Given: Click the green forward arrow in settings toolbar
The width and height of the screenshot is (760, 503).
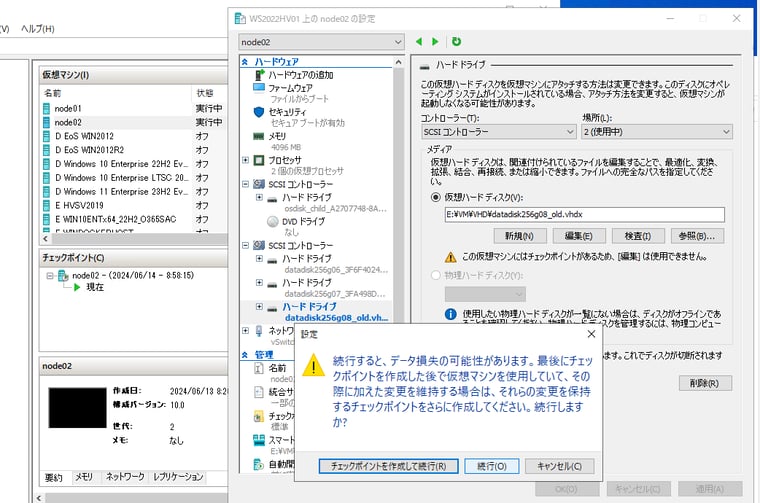Looking at the screenshot, I should pos(435,42).
